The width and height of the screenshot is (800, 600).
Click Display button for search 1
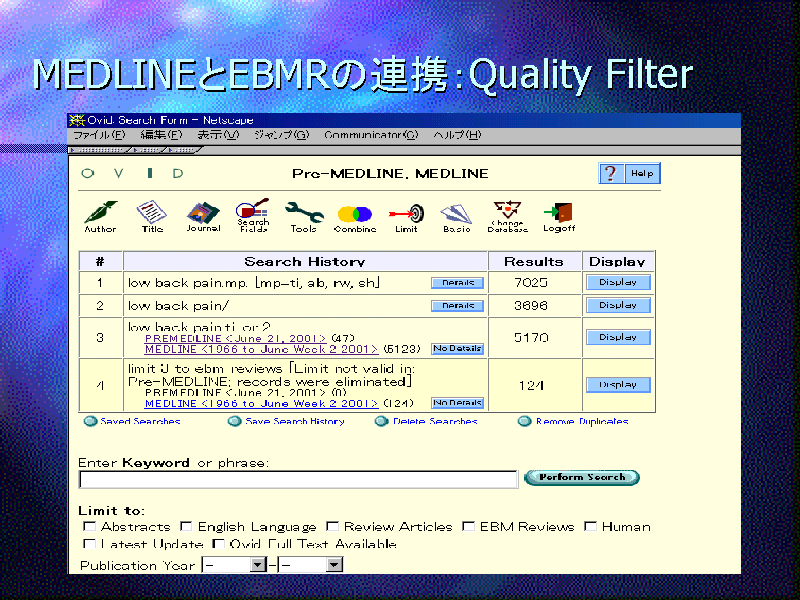point(618,283)
